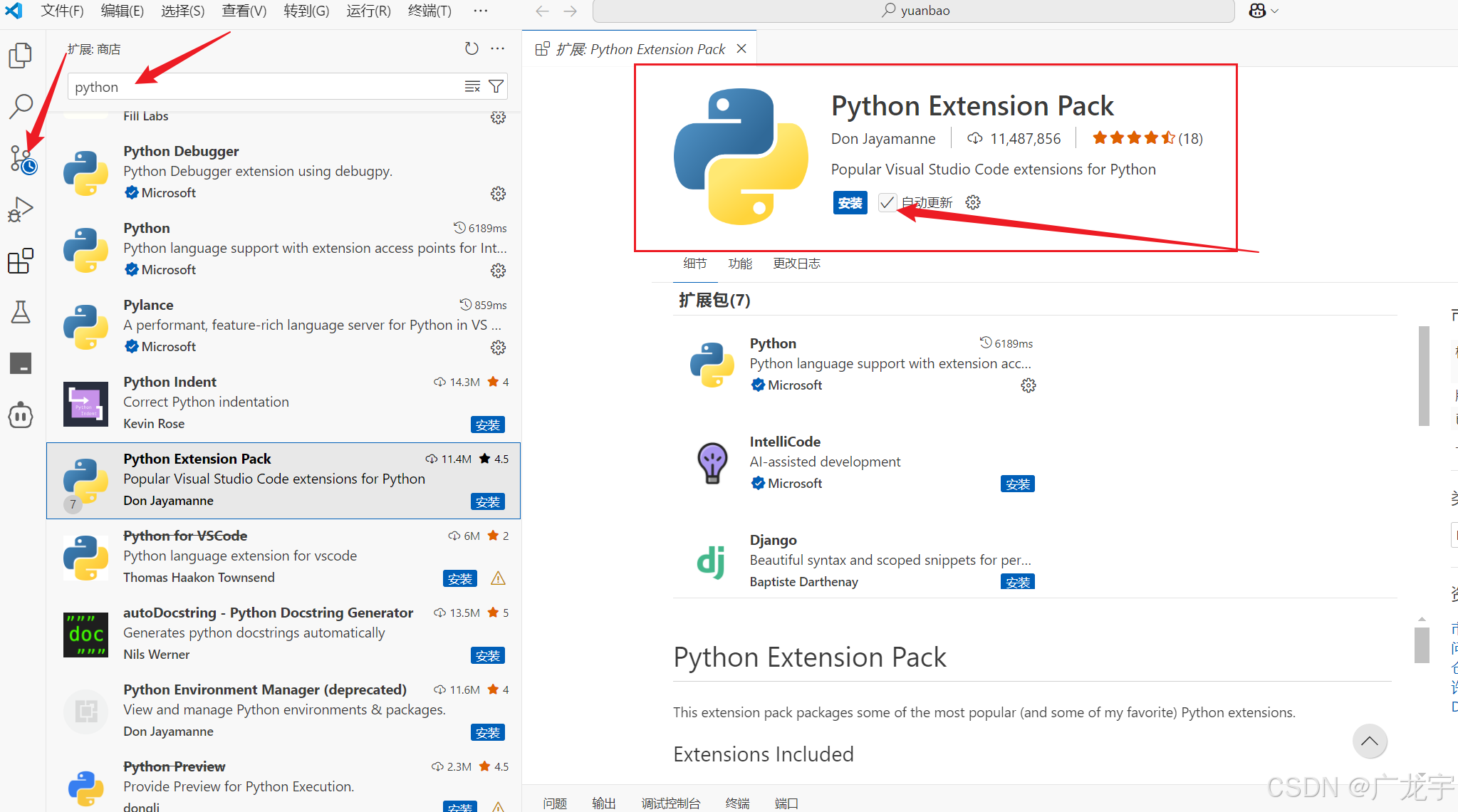This screenshot has width=1458, height=812.
Task: Open the Search view icon
Action: click(x=21, y=106)
